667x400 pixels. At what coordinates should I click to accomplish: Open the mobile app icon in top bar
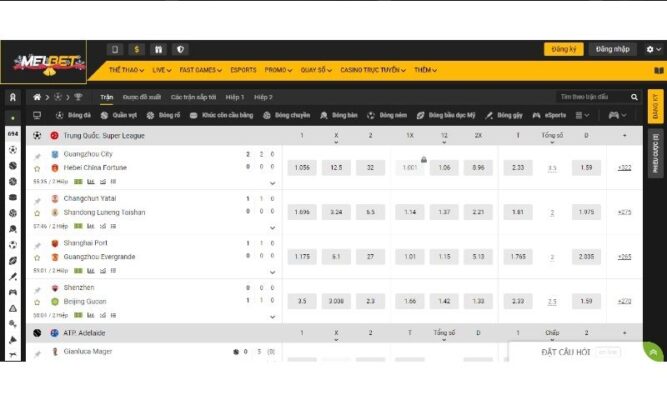click(115, 49)
